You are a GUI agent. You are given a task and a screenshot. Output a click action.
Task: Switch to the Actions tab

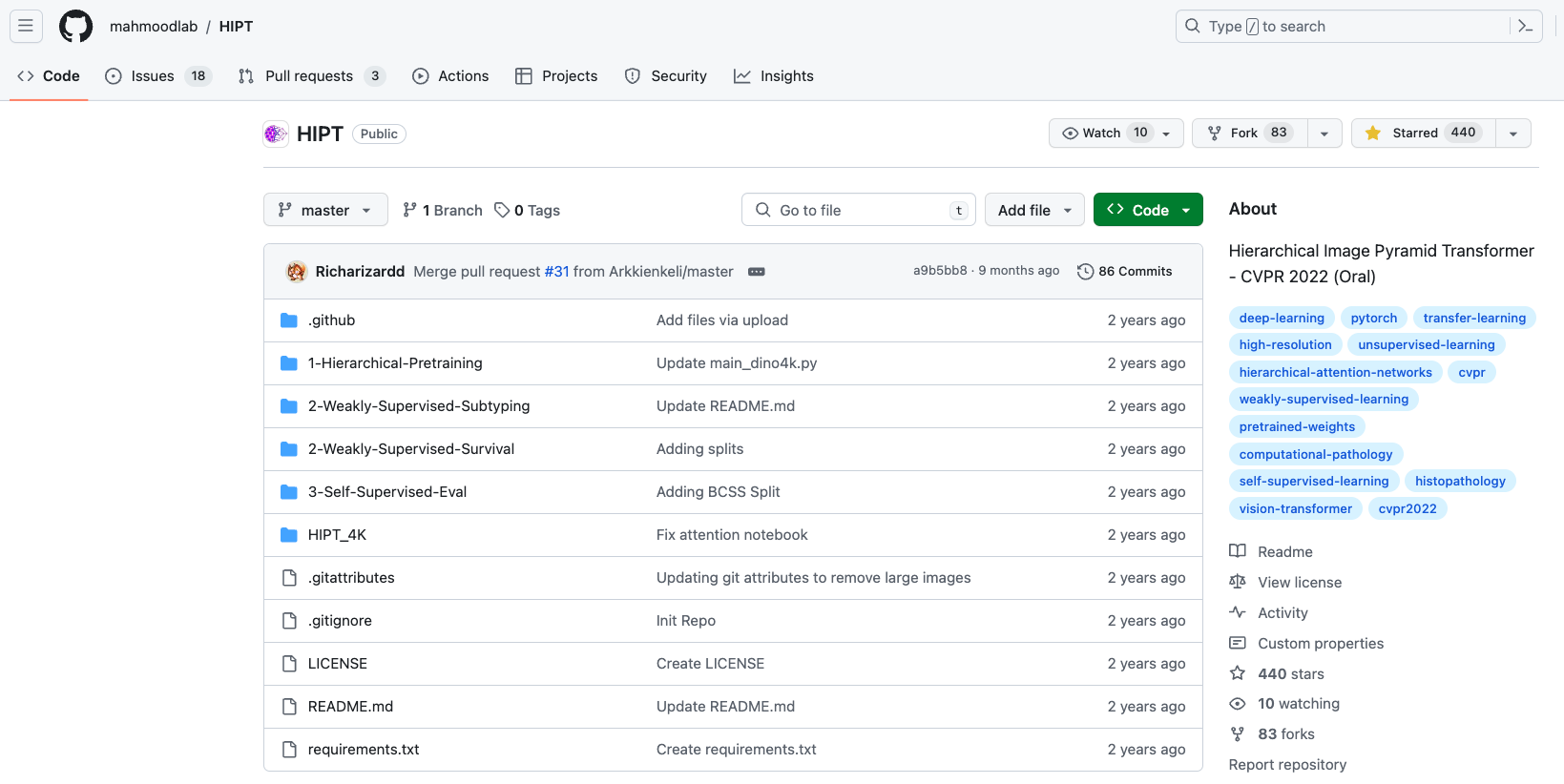click(x=450, y=76)
